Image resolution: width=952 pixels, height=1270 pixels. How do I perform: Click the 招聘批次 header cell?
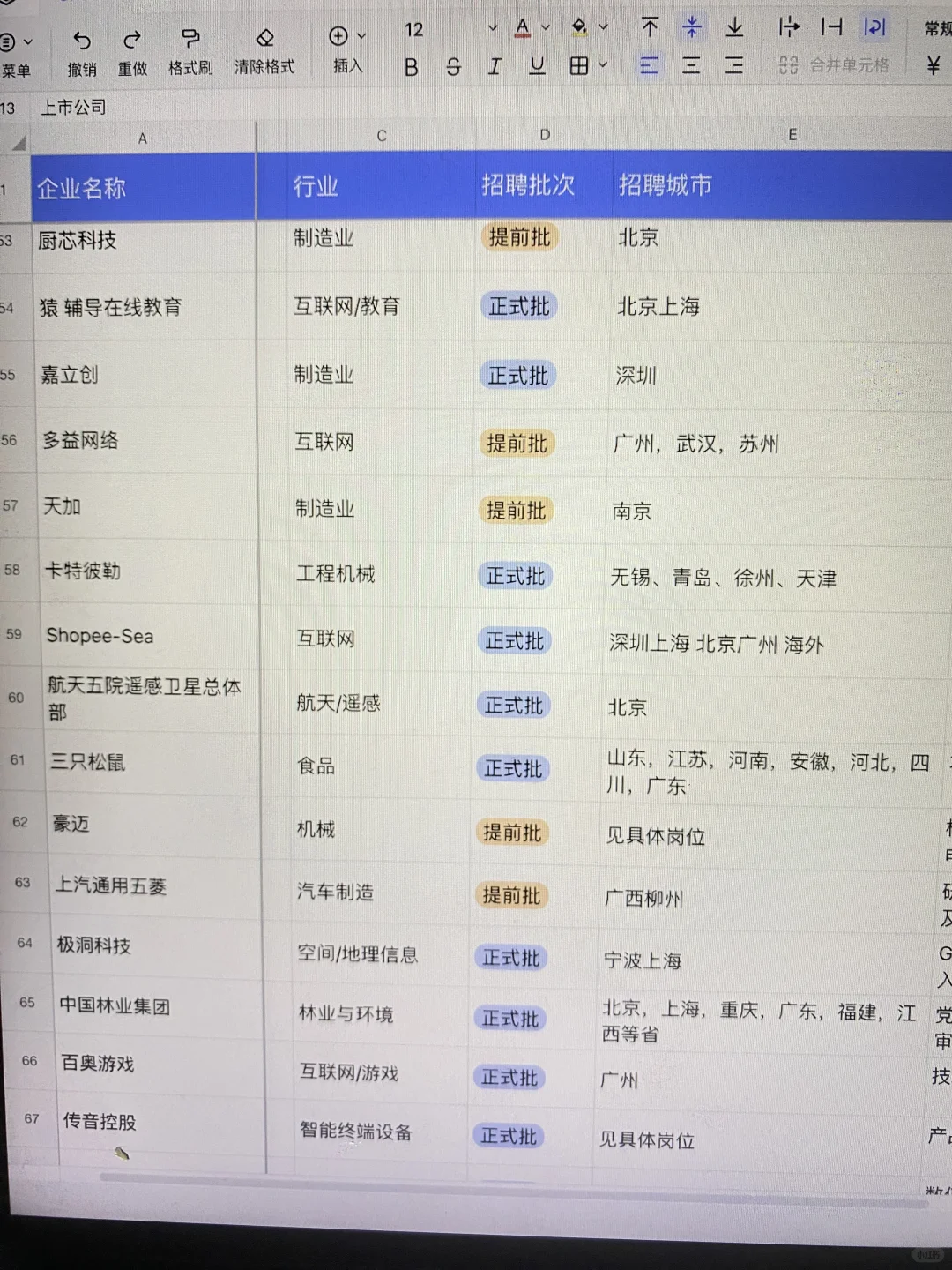point(544,185)
